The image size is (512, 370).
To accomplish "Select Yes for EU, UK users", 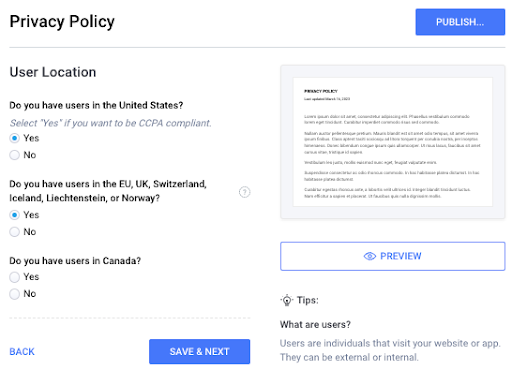I will pos(14,215).
